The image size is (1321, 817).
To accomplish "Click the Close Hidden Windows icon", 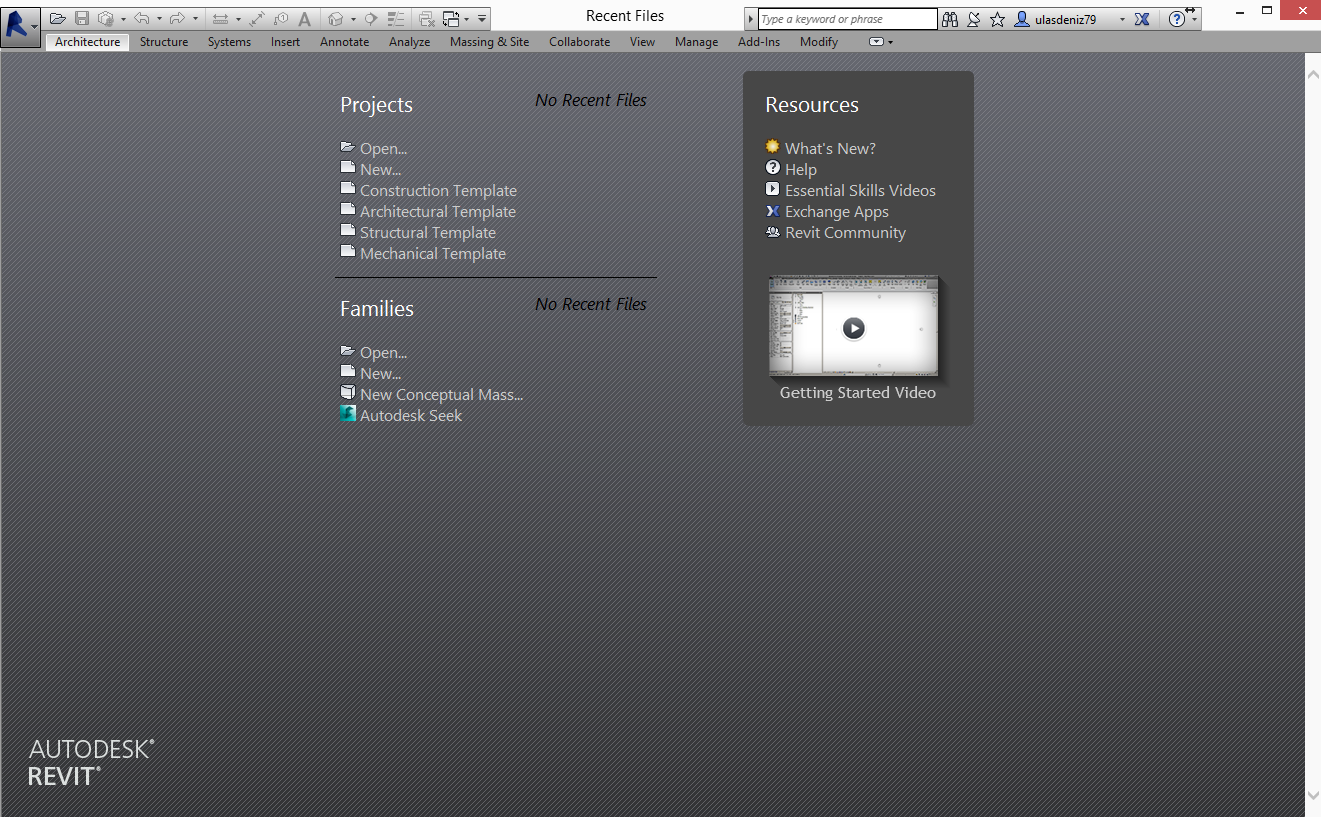I will (427, 18).
